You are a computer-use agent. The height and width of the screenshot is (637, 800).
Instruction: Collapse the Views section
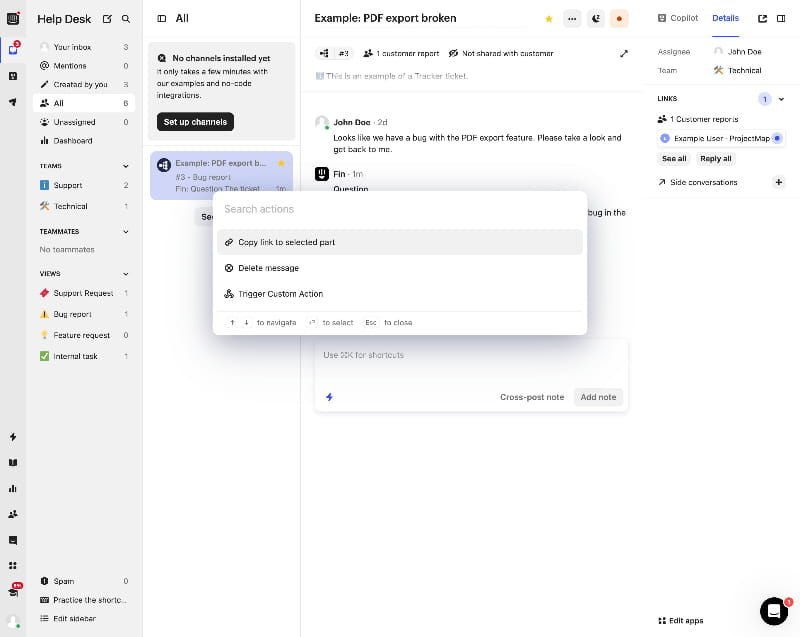tap(126, 274)
